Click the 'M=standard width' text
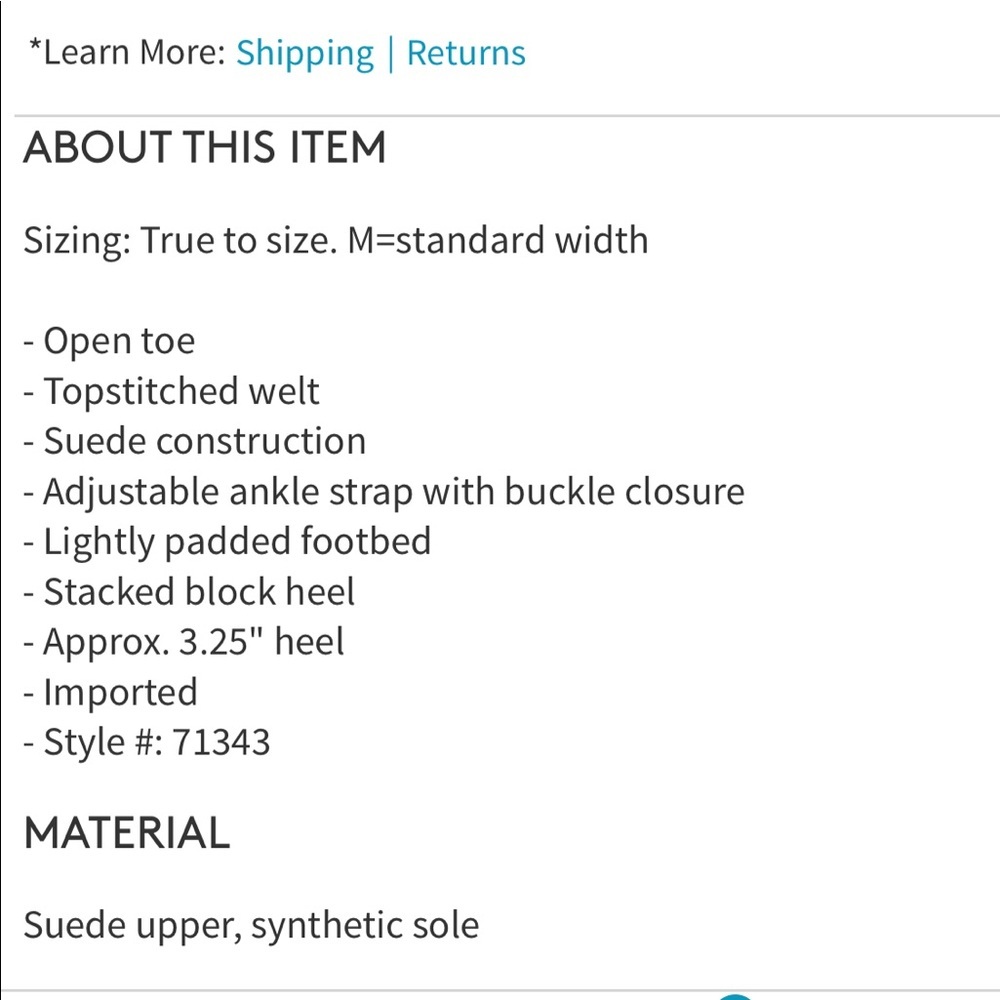The height and width of the screenshot is (1000, 1000). pyautogui.click(x=497, y=240)
